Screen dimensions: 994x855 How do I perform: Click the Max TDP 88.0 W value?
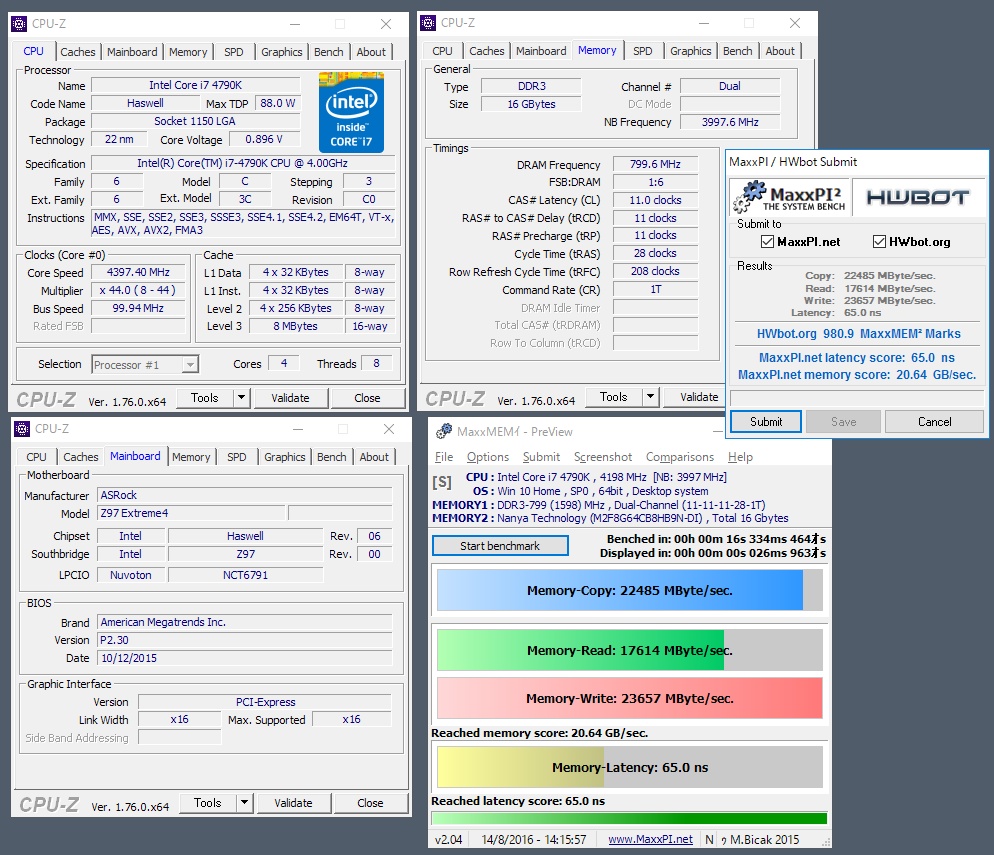pos(278,103)
